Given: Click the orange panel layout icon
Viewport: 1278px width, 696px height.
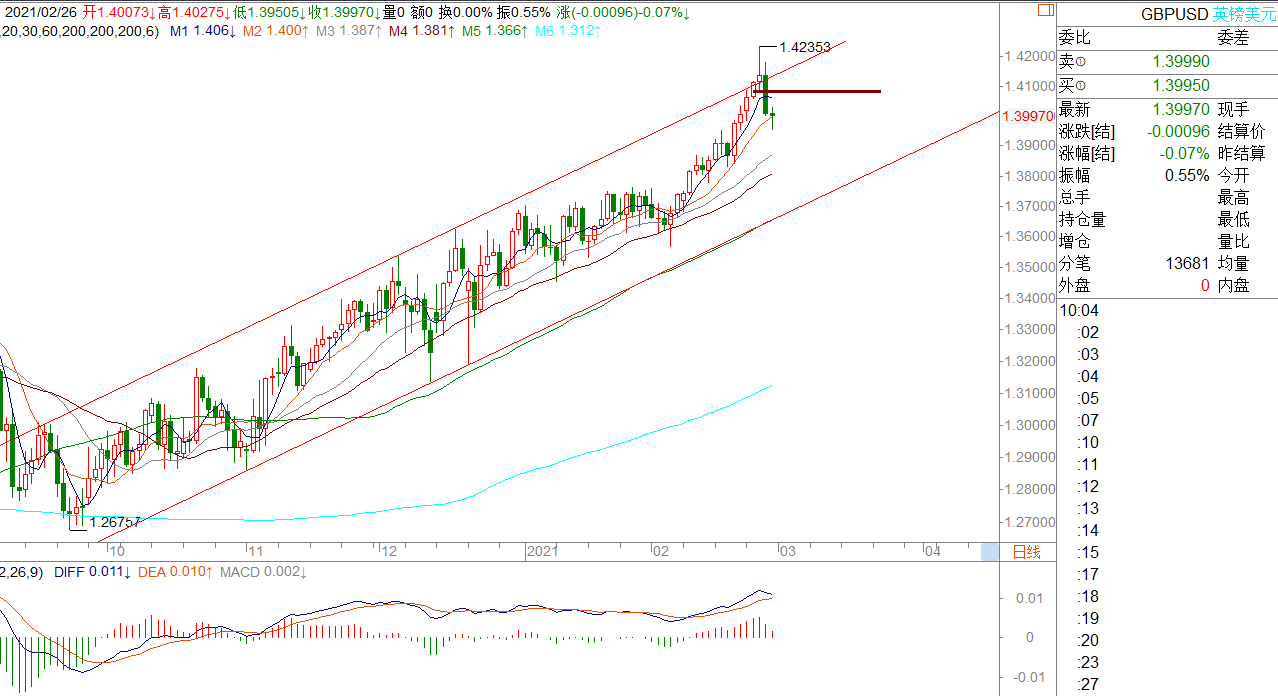Looking at the screenshot, I should tap(1045, 9).
